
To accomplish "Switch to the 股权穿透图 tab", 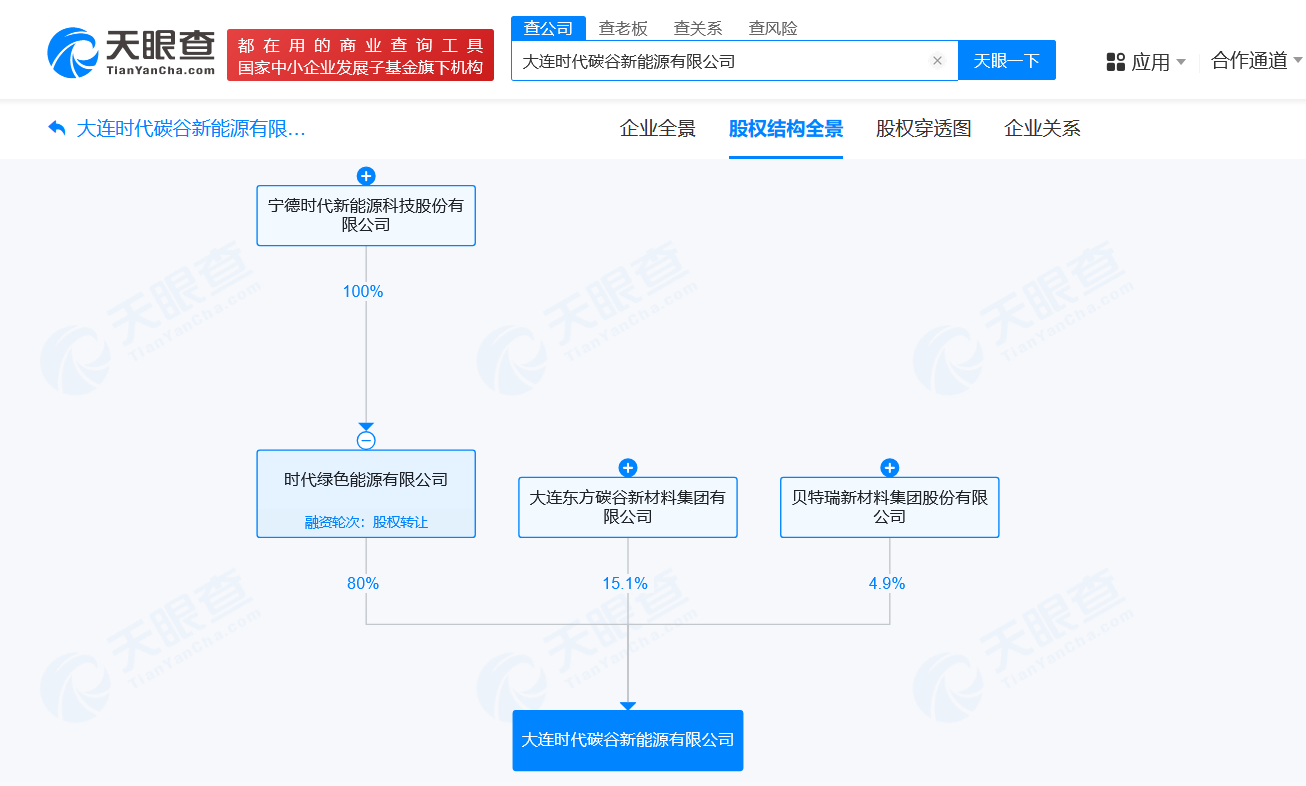I will (x=924, y=129).
